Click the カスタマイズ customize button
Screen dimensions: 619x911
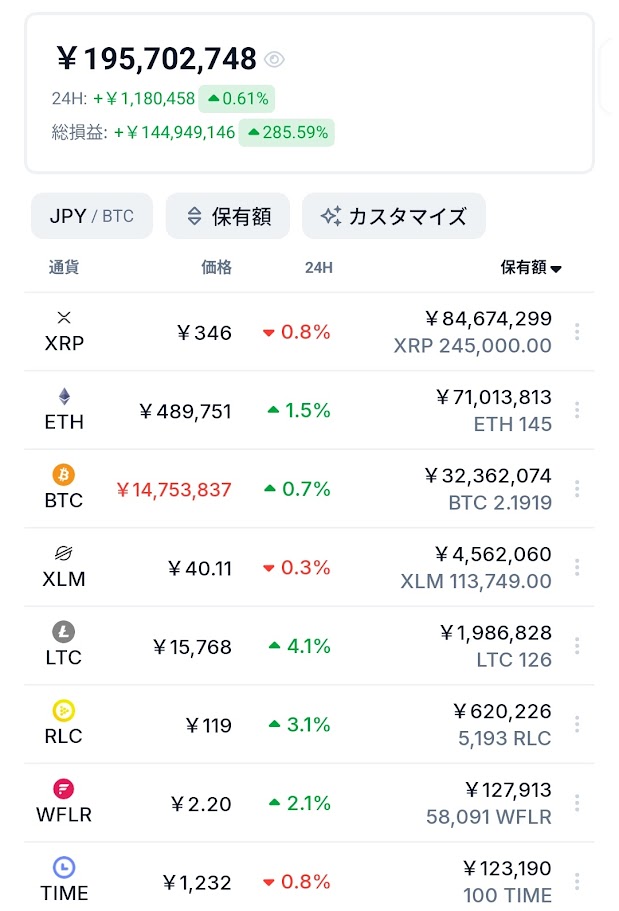[x=394, y=216]
